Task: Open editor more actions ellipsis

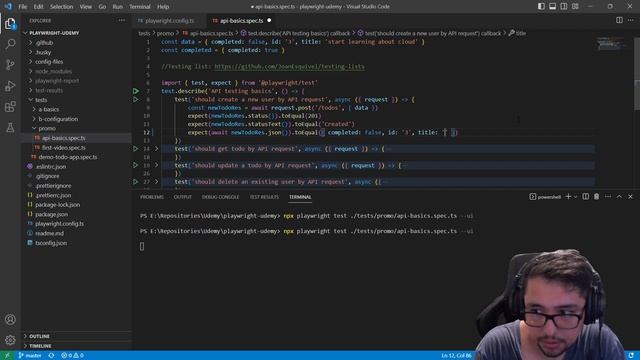Action: click(x=631, y=20)
